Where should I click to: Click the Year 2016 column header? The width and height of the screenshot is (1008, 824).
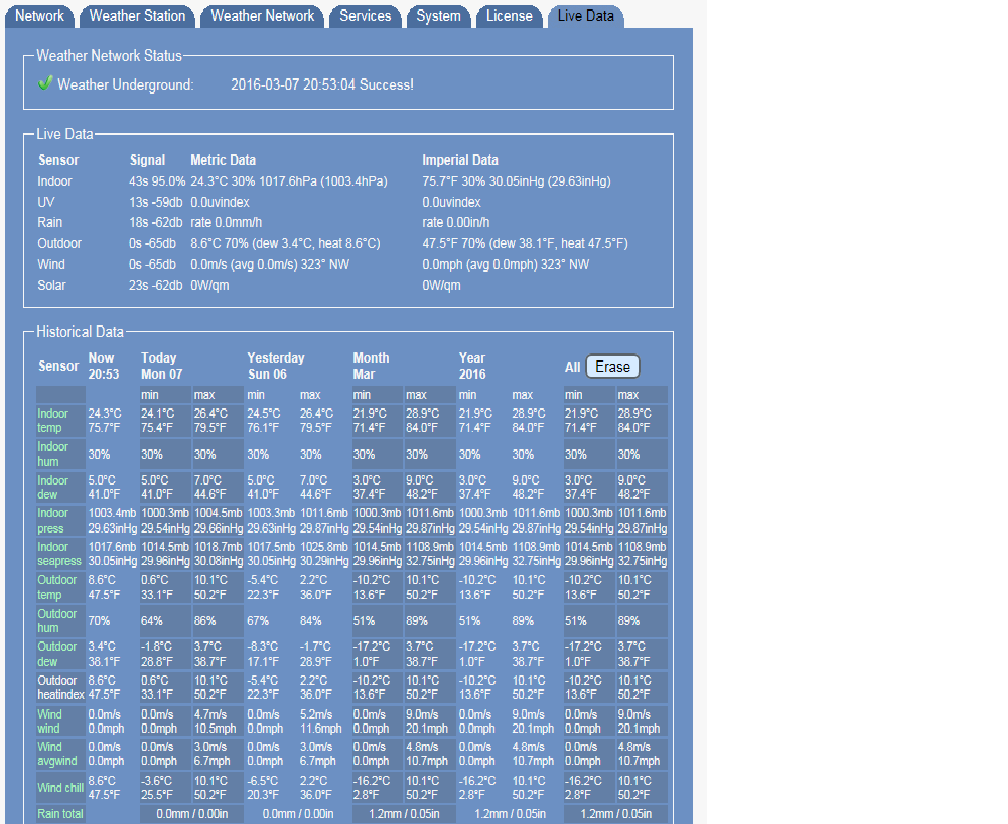[472, 366]
